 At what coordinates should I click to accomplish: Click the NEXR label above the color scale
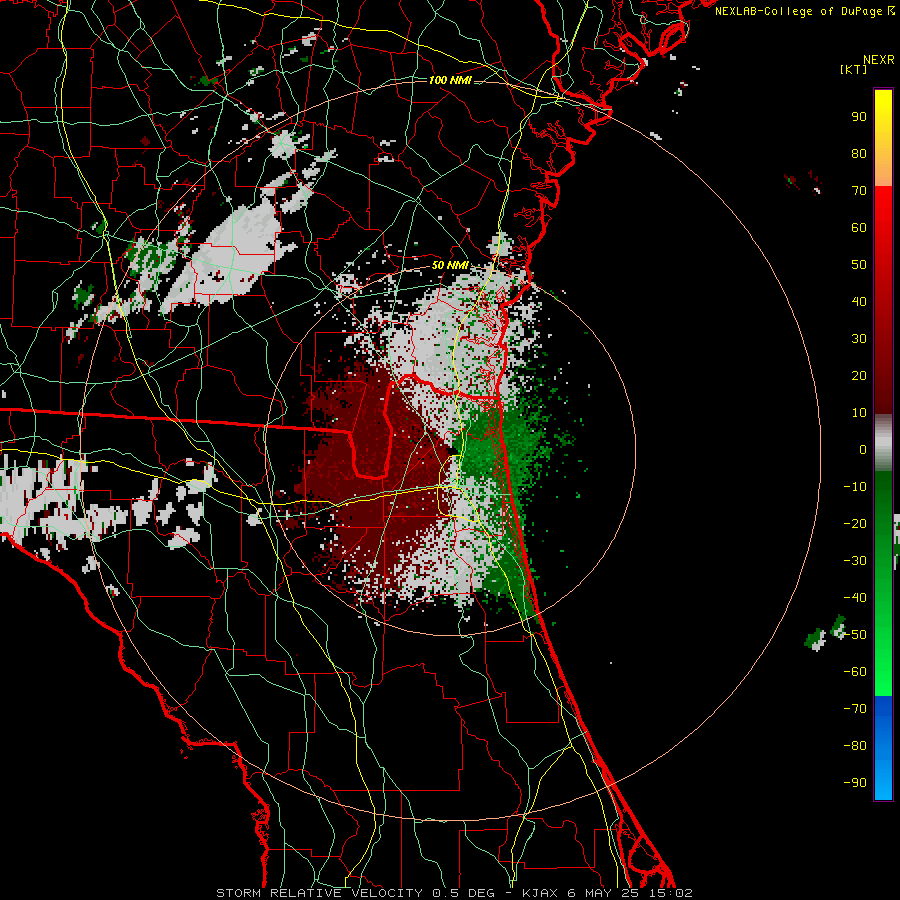[879, 60]
